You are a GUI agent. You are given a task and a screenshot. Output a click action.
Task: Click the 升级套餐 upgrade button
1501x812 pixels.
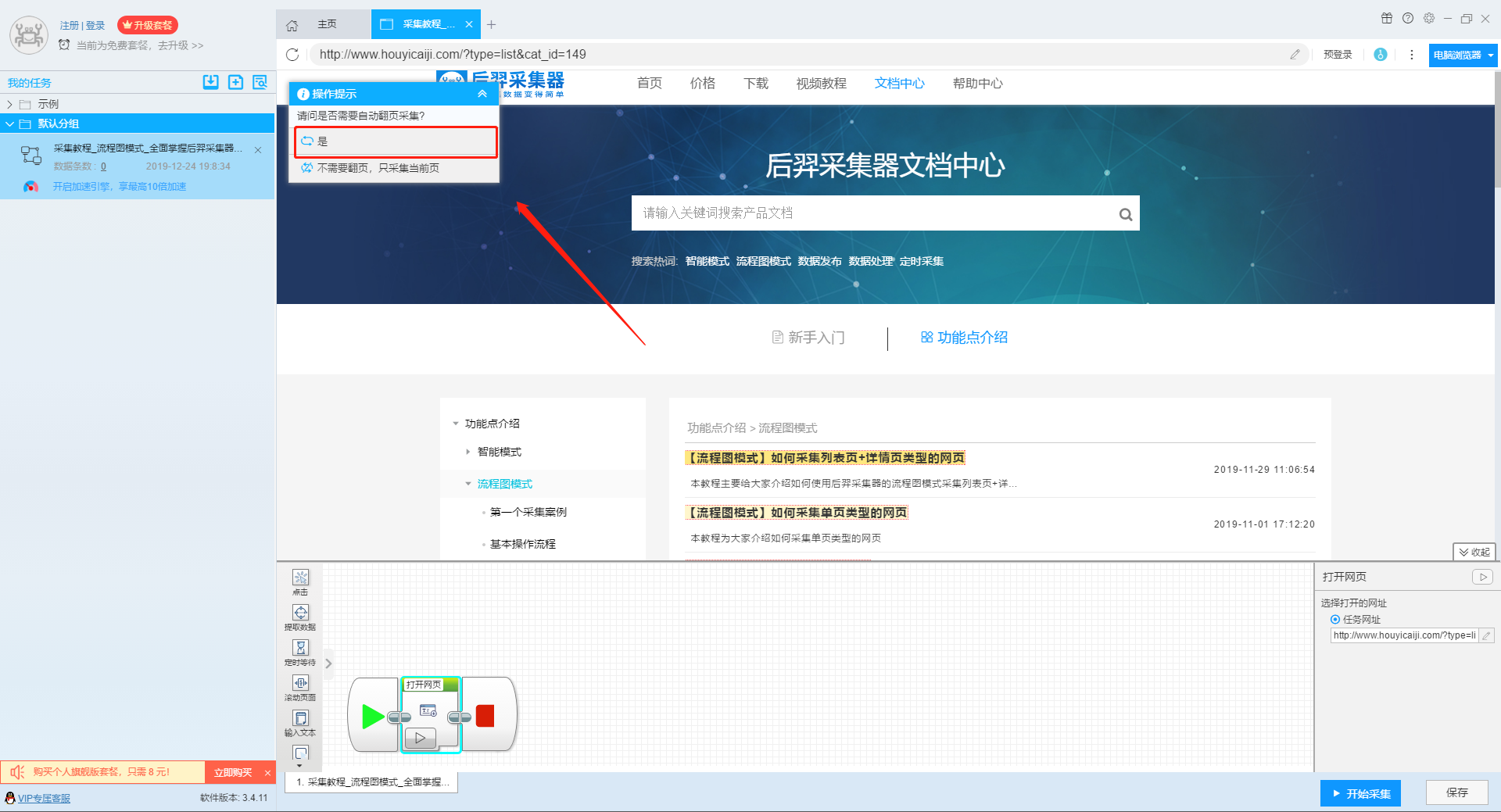148,25
